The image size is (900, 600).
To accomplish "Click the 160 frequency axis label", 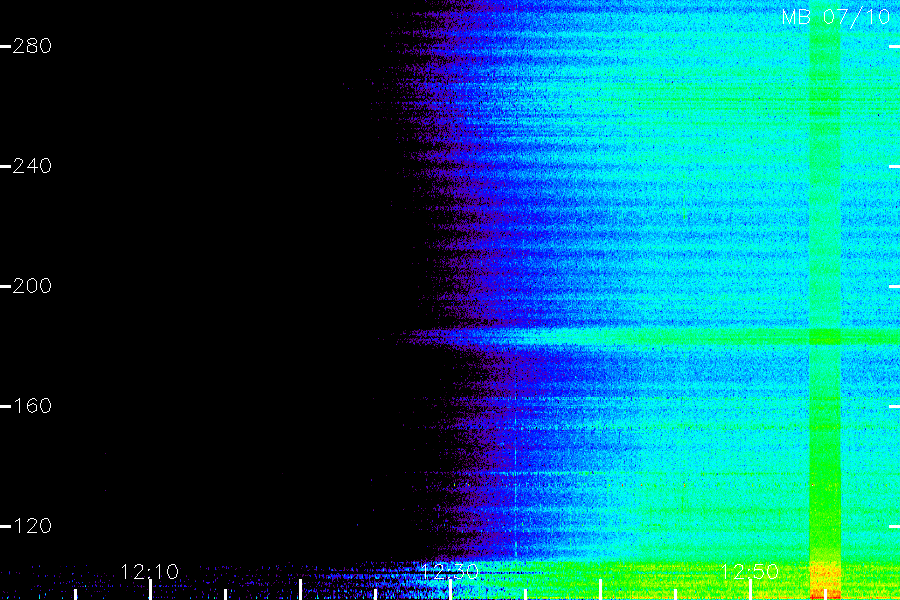I will 32,406.
